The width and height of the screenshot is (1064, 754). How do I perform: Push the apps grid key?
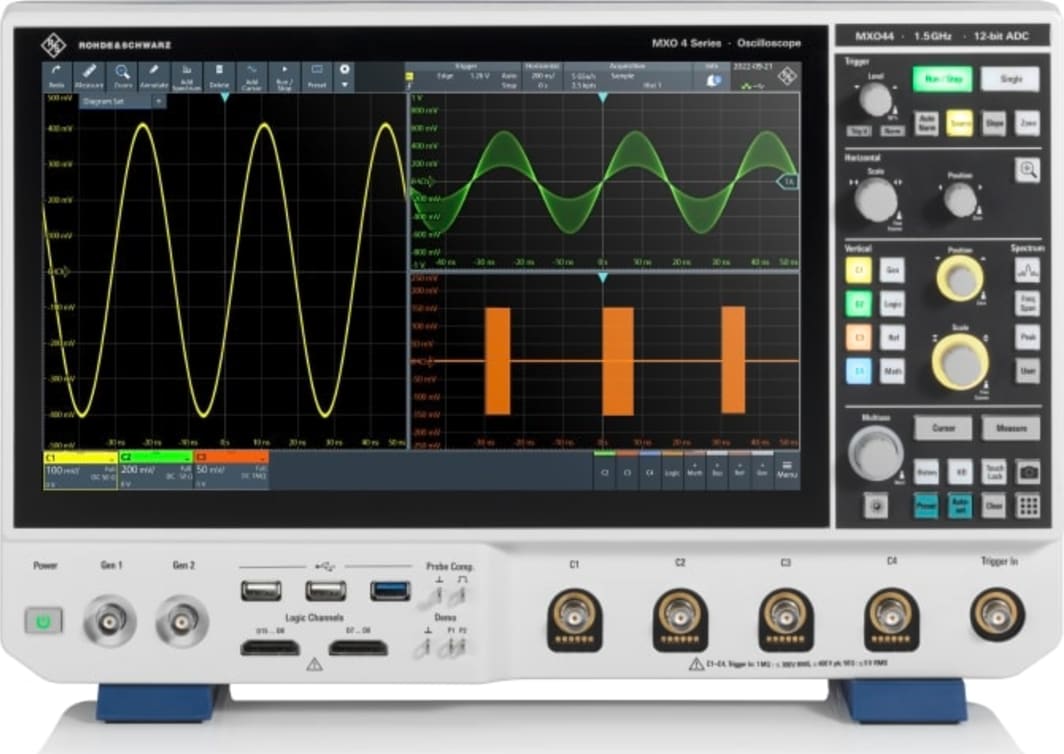(1027, 506)
